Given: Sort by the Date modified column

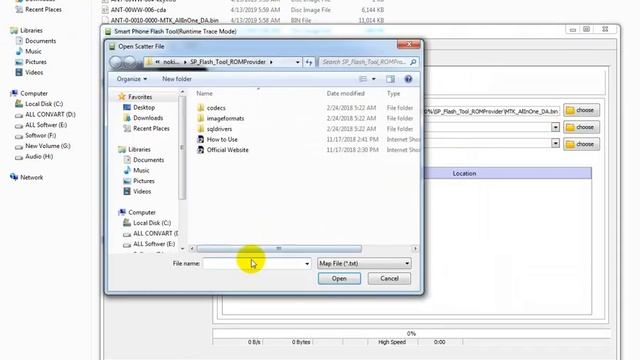Looking at the screenshot, I should [345, 93].
